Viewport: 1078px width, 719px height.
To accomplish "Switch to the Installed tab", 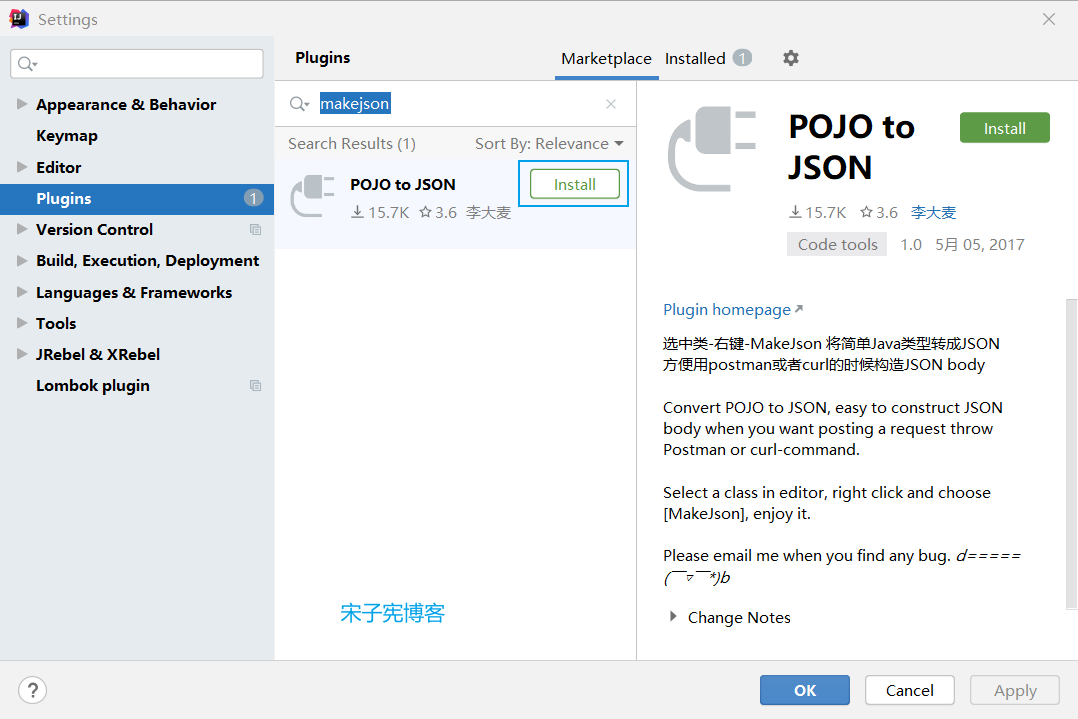I will 695,58.
